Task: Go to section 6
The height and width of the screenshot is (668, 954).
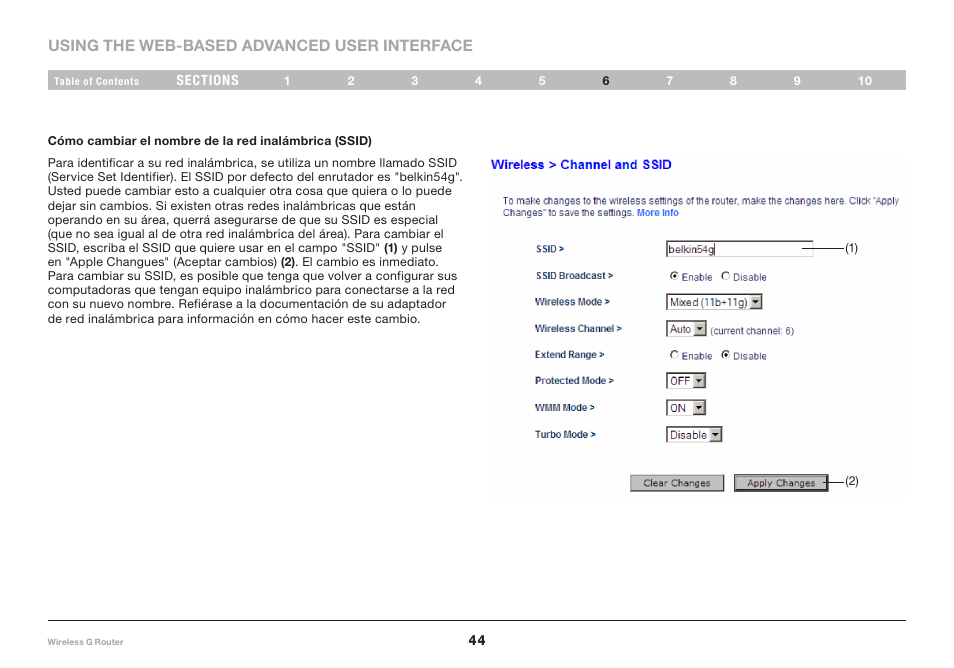Action: (x=605, y=81)
